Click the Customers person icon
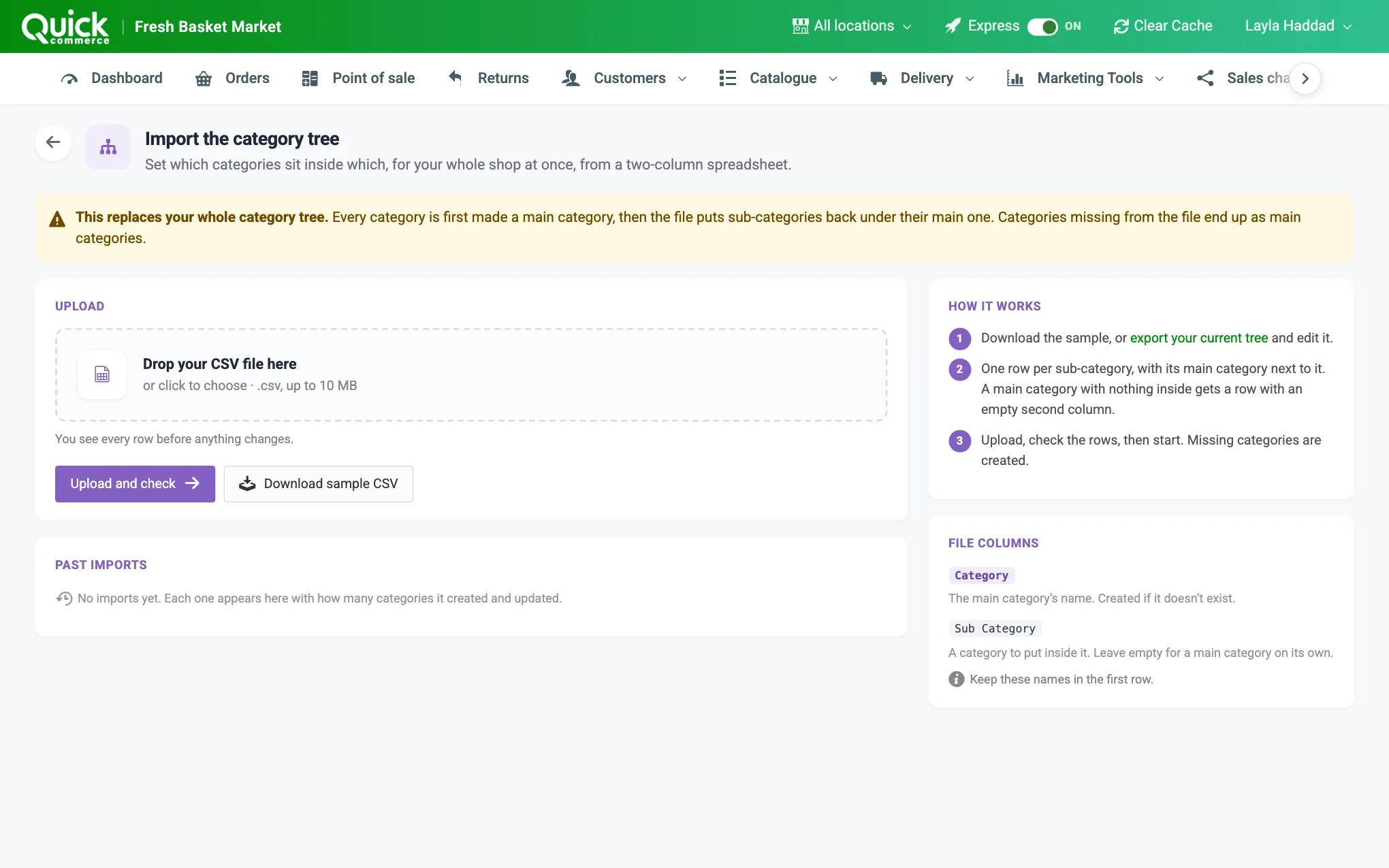The image size is (1389, 868). click(571, 78)
